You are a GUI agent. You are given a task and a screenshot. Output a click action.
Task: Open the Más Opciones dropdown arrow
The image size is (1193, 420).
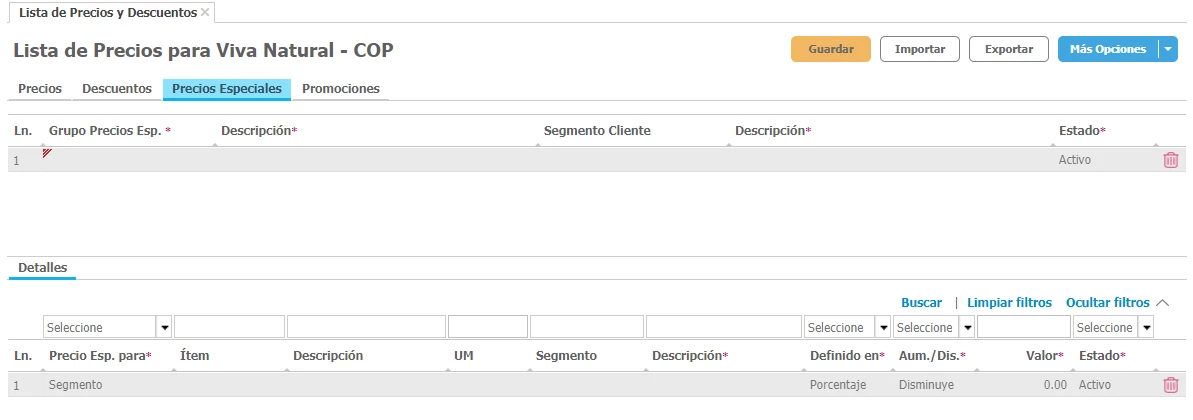pos(1168,49)
